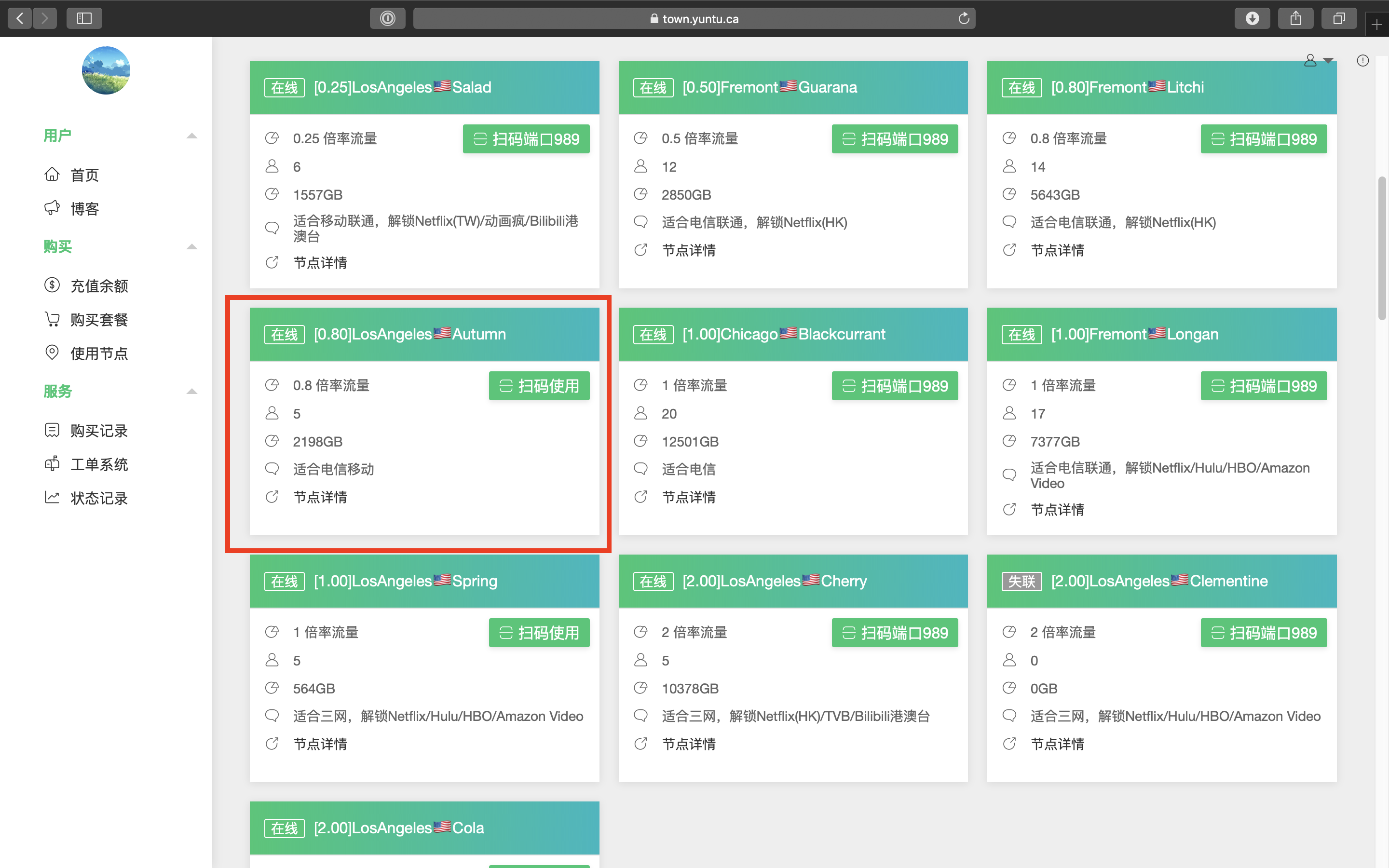Collapse the 购买 sidebar section
This screenshot has height=868, width=1389.
tap(191, 247)
